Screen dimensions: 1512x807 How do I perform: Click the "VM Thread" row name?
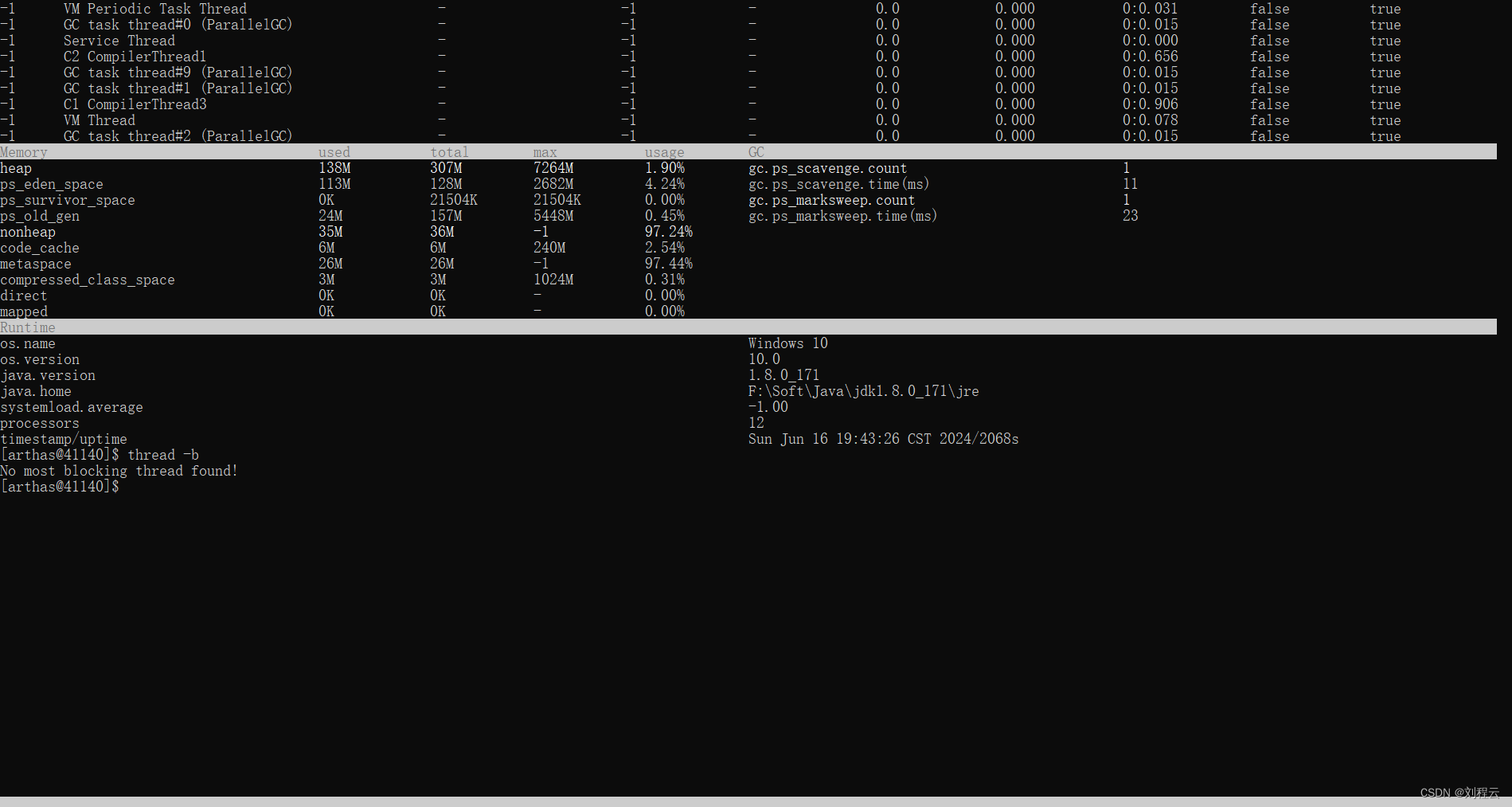[x=100, y=120]
